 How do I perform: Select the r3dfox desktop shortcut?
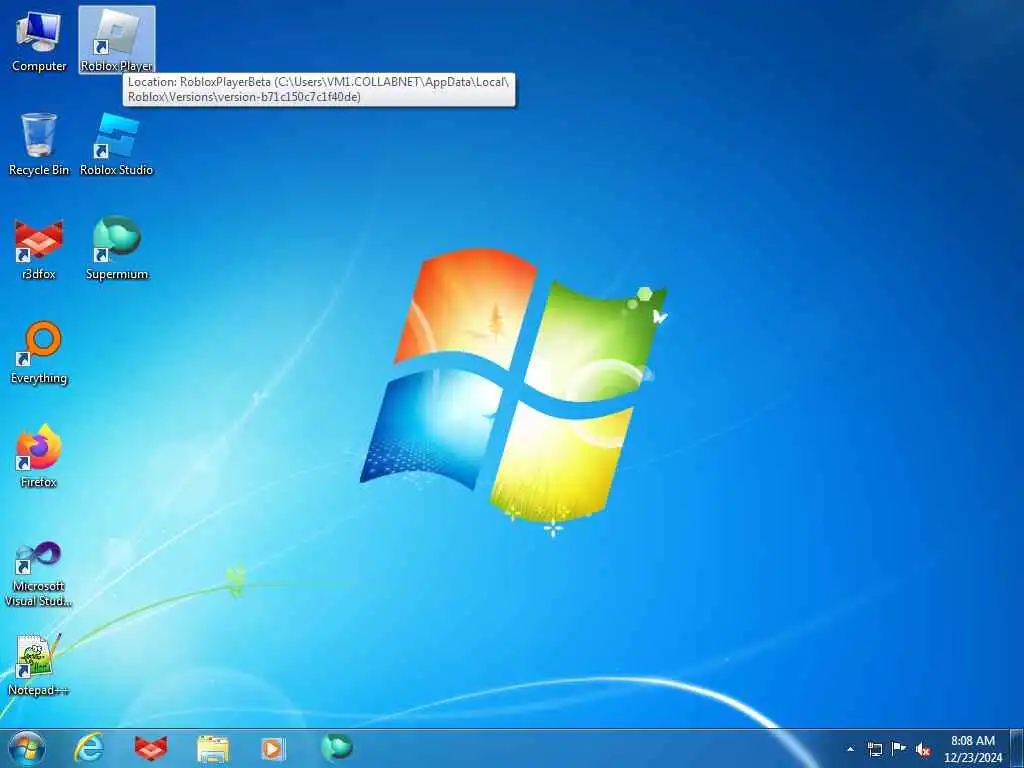click(x=39, y=249)
